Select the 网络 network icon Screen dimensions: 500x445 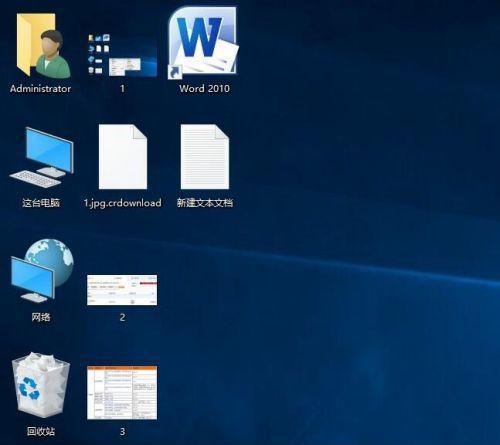(x=42, y=270)
